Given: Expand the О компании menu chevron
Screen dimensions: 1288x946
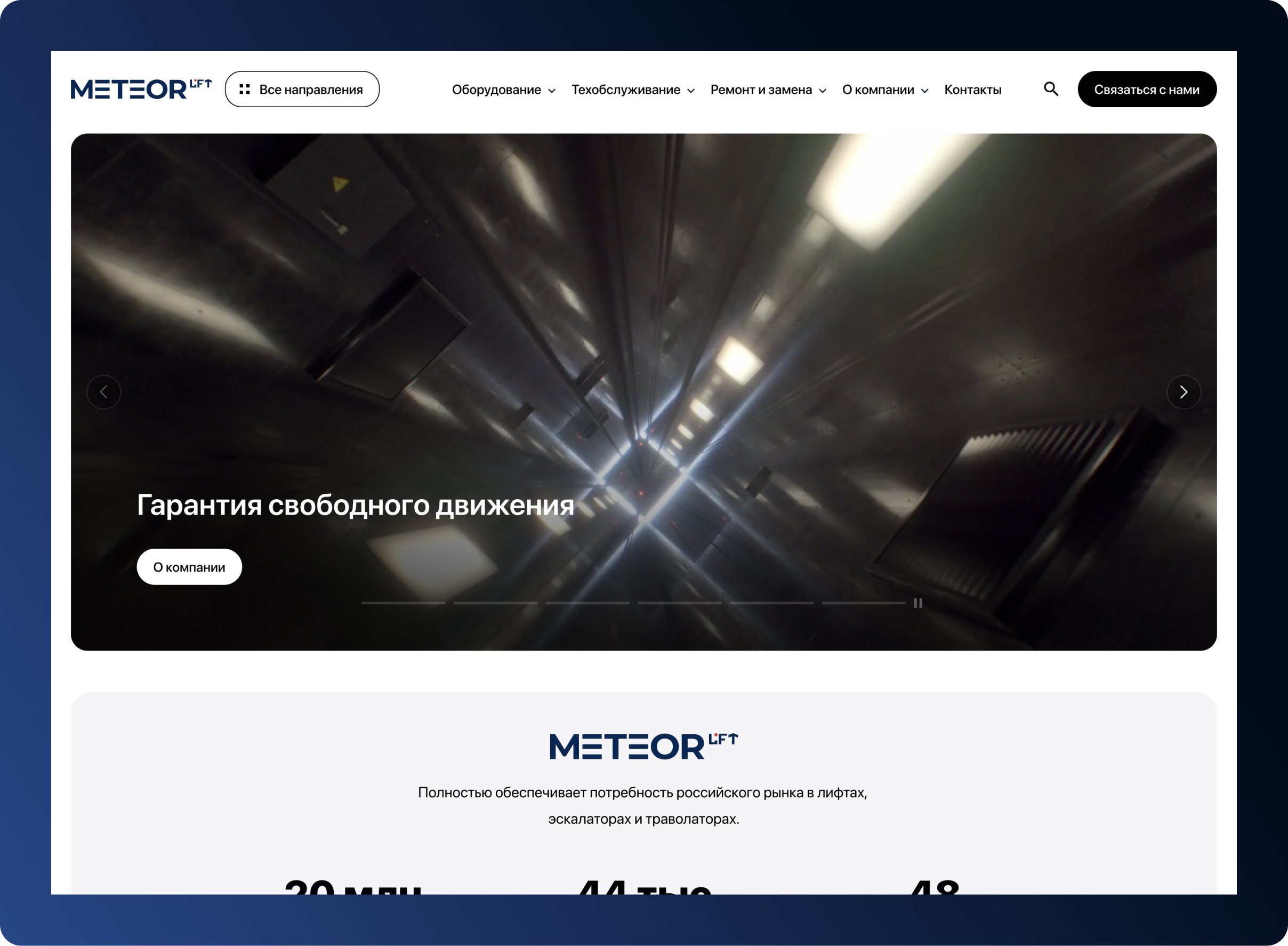Looking at the screenshot, I should pyautogui.click(x=924, y=91).
